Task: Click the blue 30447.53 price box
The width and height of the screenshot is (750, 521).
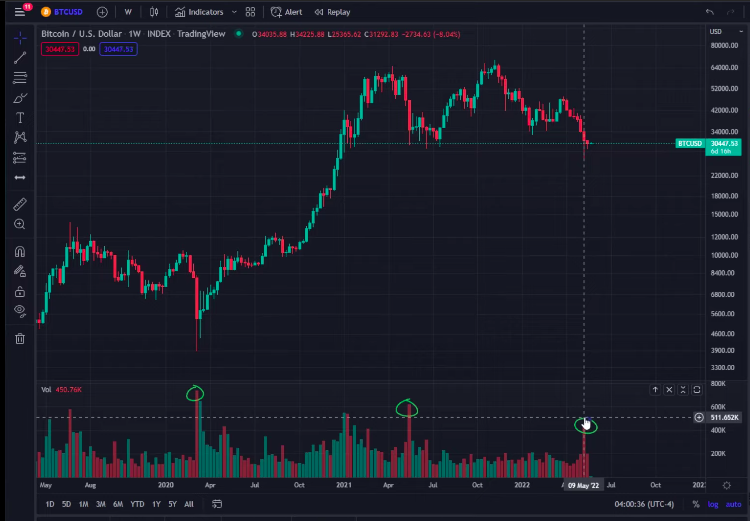Action: pos(118,49)
